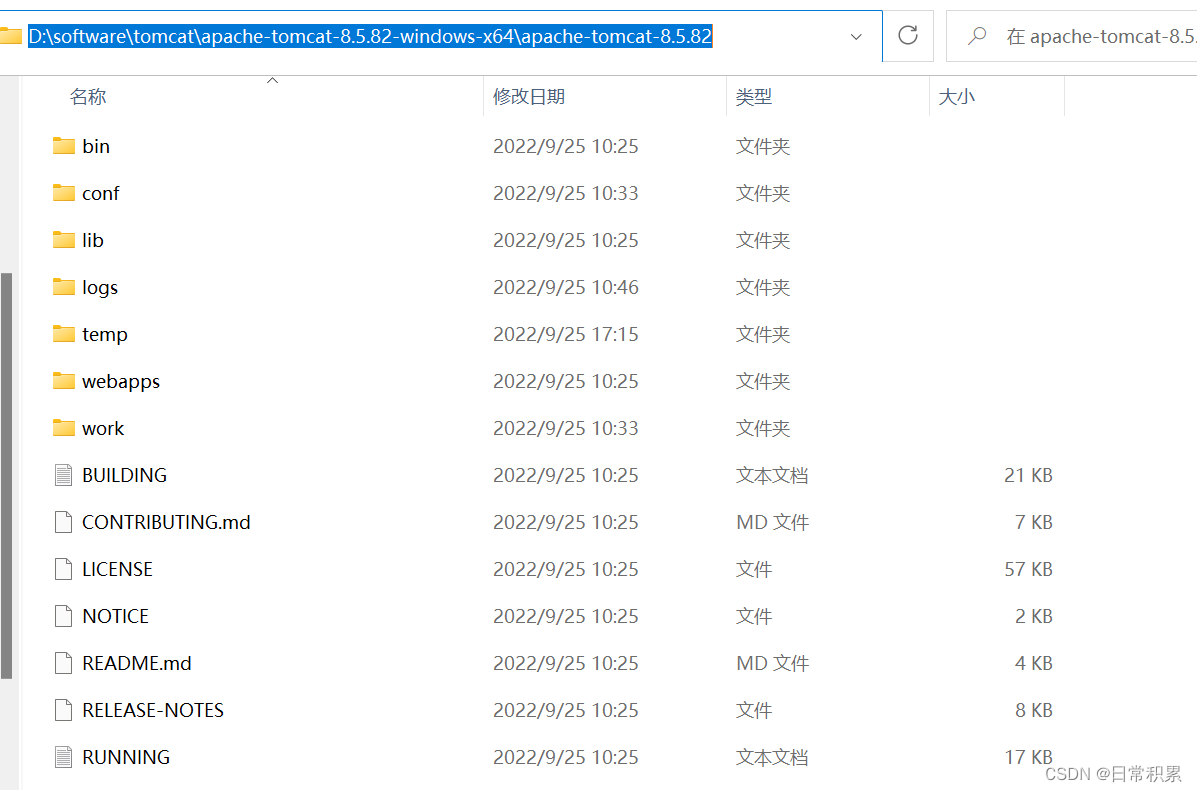Click the temp folder icon

(x=64, y=334)
